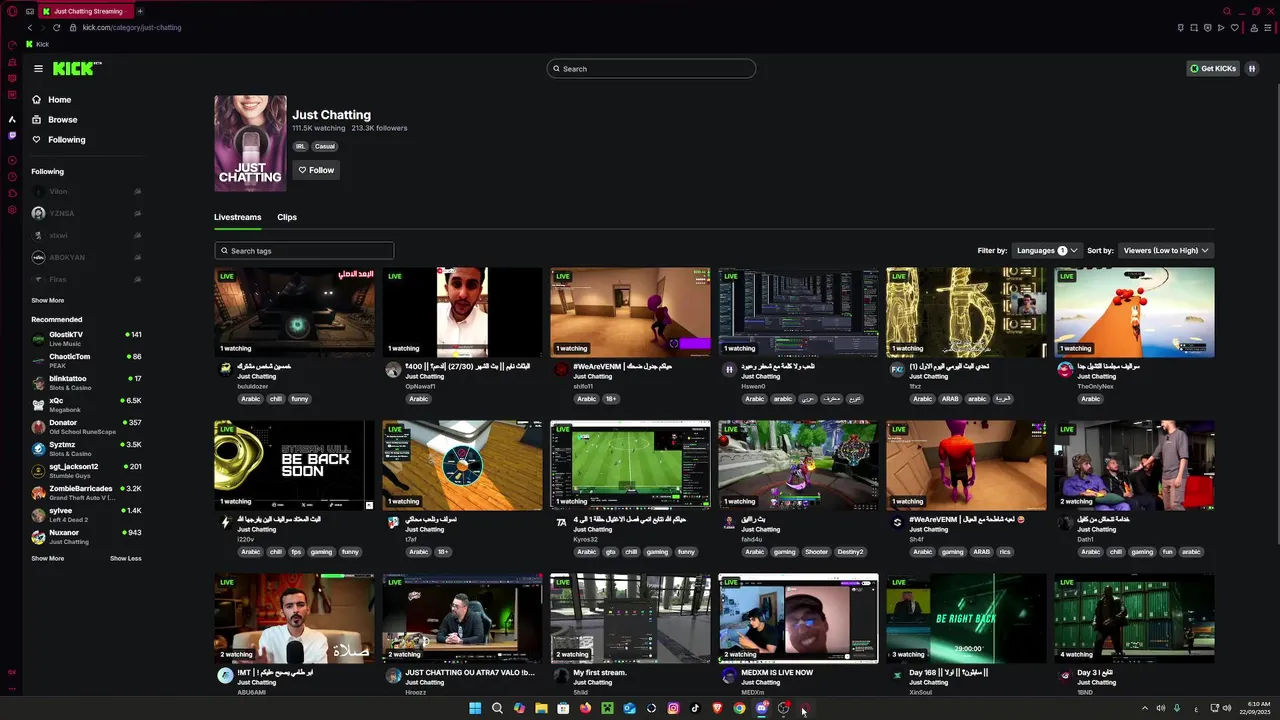Open Windows taskbar Search
The width and height of the screenshot is (1280, 720).
tap(497, 708)
